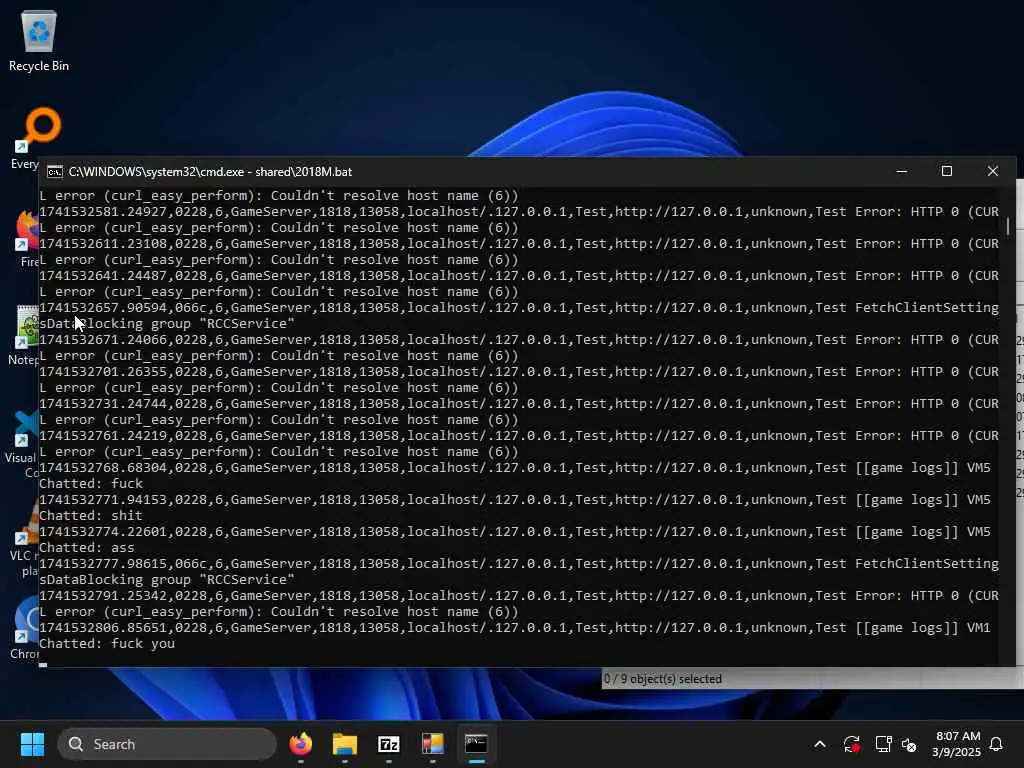Open the clock showing 8:07 AM
The height and width of the screenshot is (768, 1024).
tap(957, 744)
